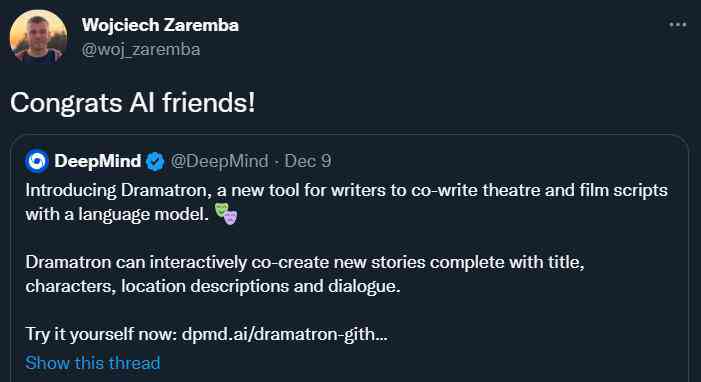Open the @woj_zaremba handle
Screen dimensions: 701x382
tap(141, 50)
